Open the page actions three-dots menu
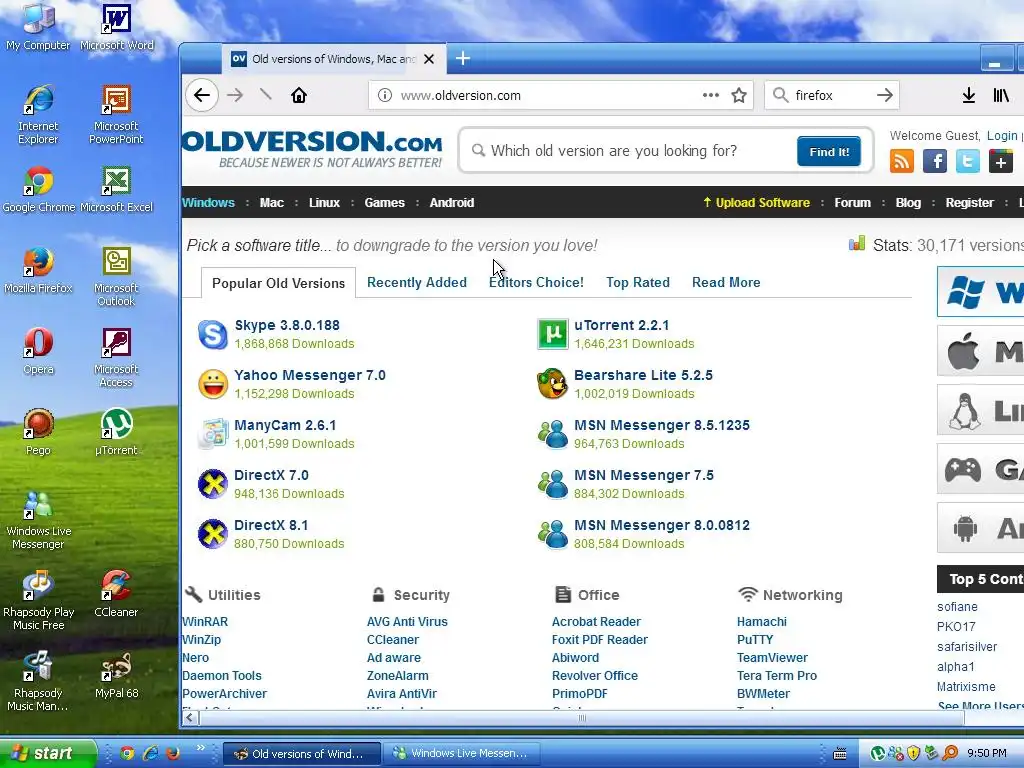Screen dimensions: 1024x768 pos(711,95)
